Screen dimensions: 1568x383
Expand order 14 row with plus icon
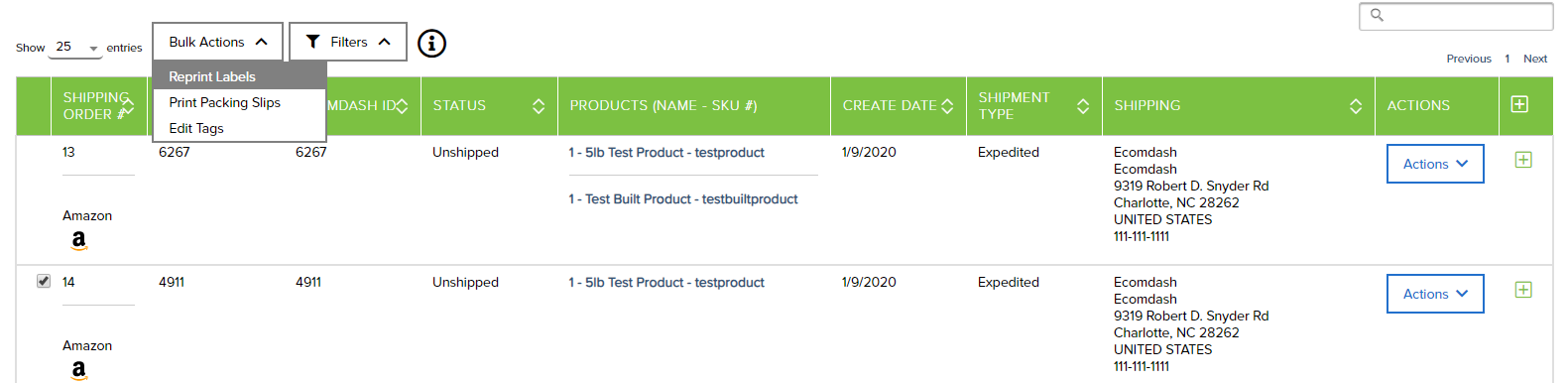coord(1523,290)
